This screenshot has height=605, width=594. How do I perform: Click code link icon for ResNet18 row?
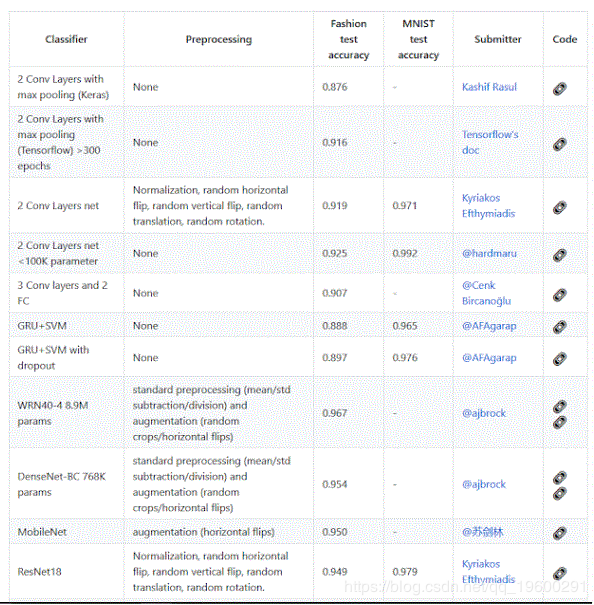point(560,573)
